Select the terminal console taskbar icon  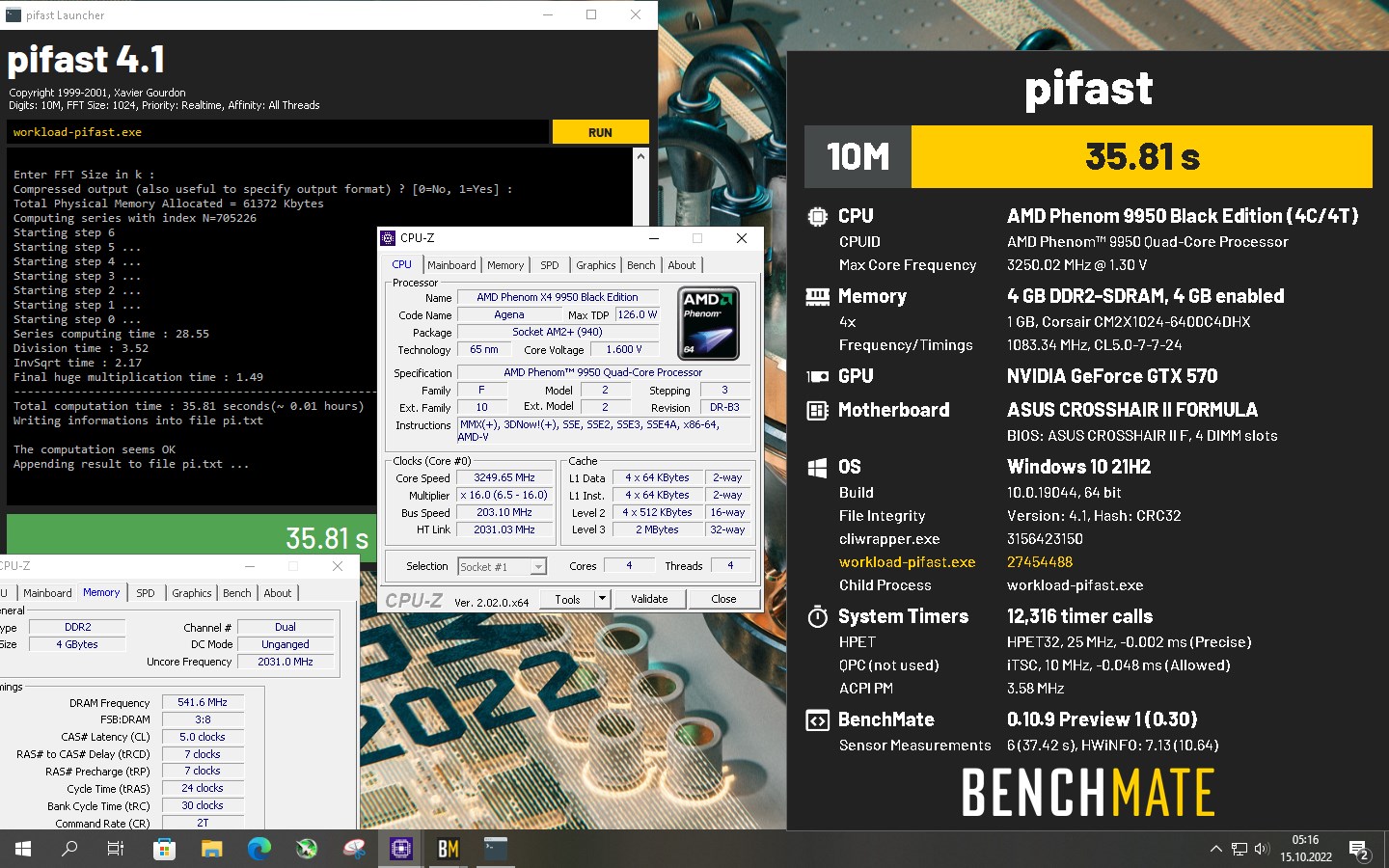pyautogui.click(x=495, y=849)
